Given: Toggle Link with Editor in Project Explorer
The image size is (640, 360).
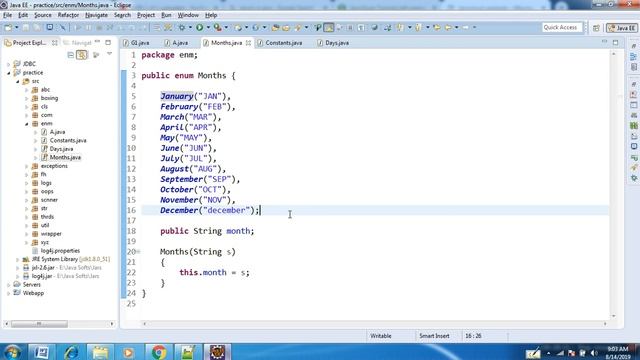Looking at the screenshot, I should tap(82, 55).
